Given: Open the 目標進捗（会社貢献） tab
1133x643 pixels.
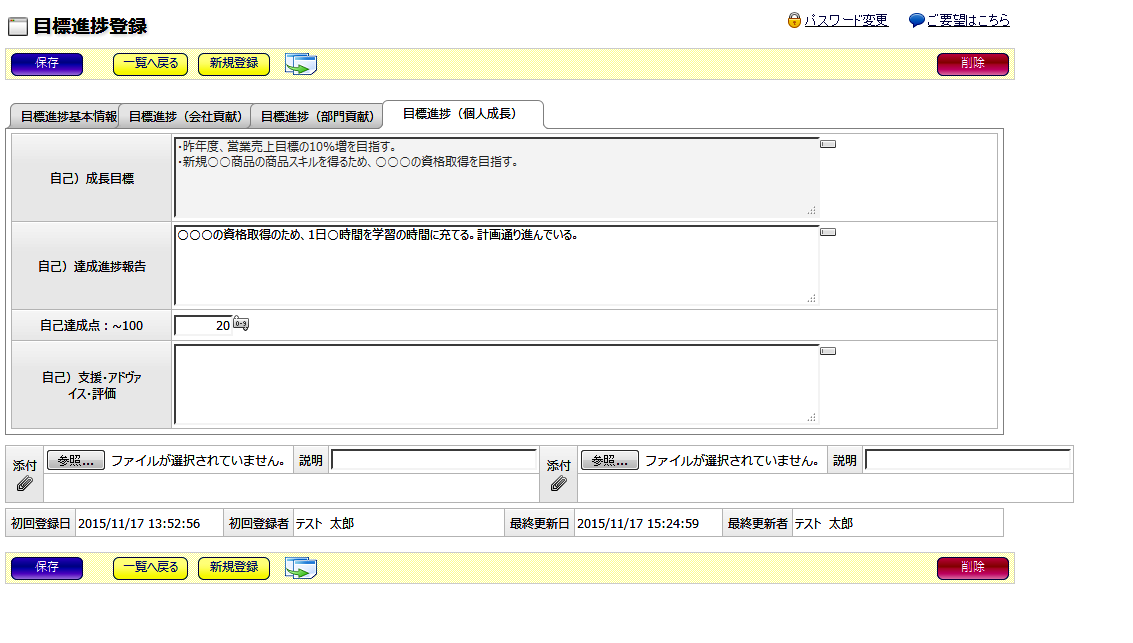Looking at the screenshot, I should [x=186, y=116].
